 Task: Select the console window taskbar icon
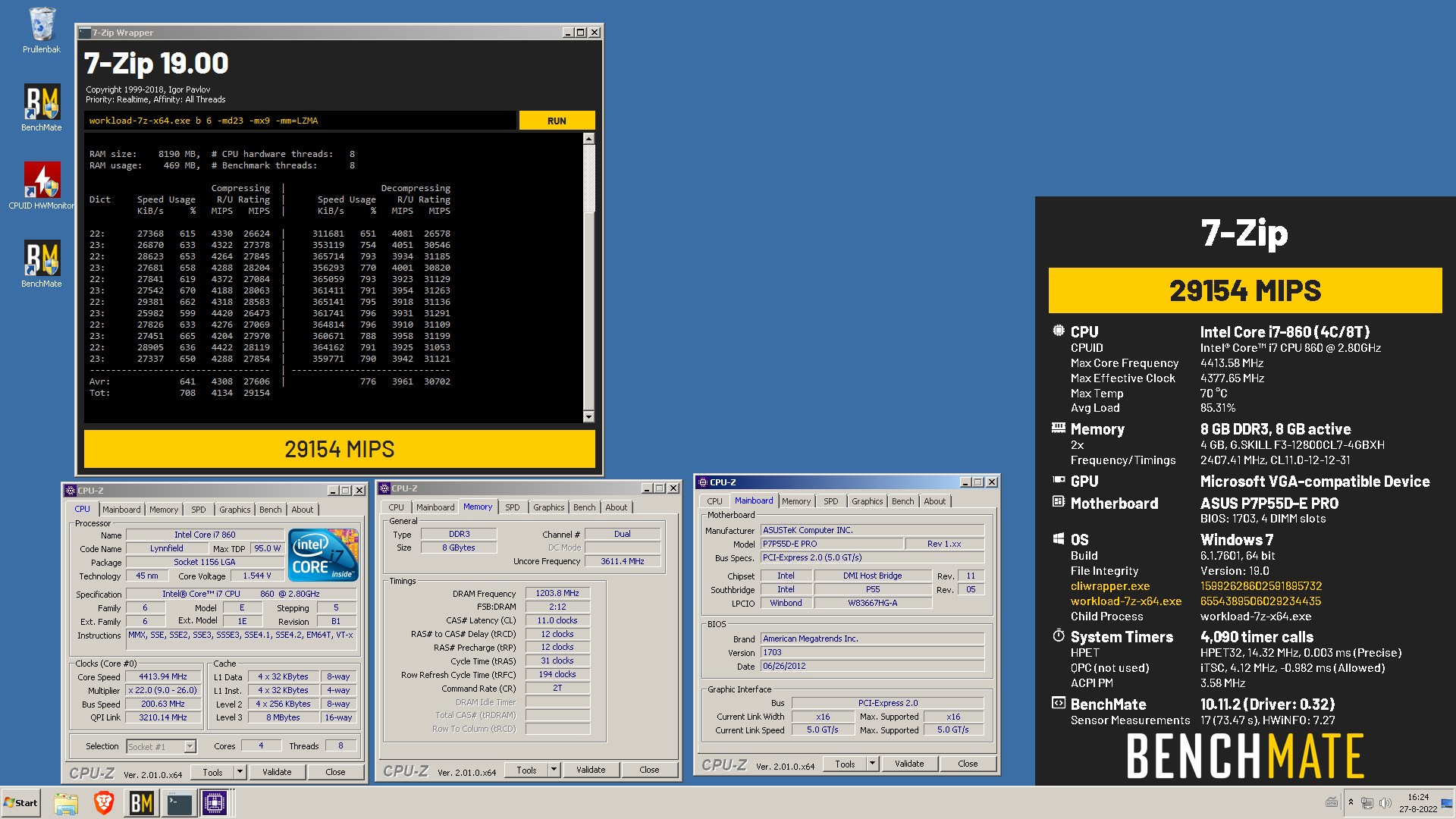[180, 803]
